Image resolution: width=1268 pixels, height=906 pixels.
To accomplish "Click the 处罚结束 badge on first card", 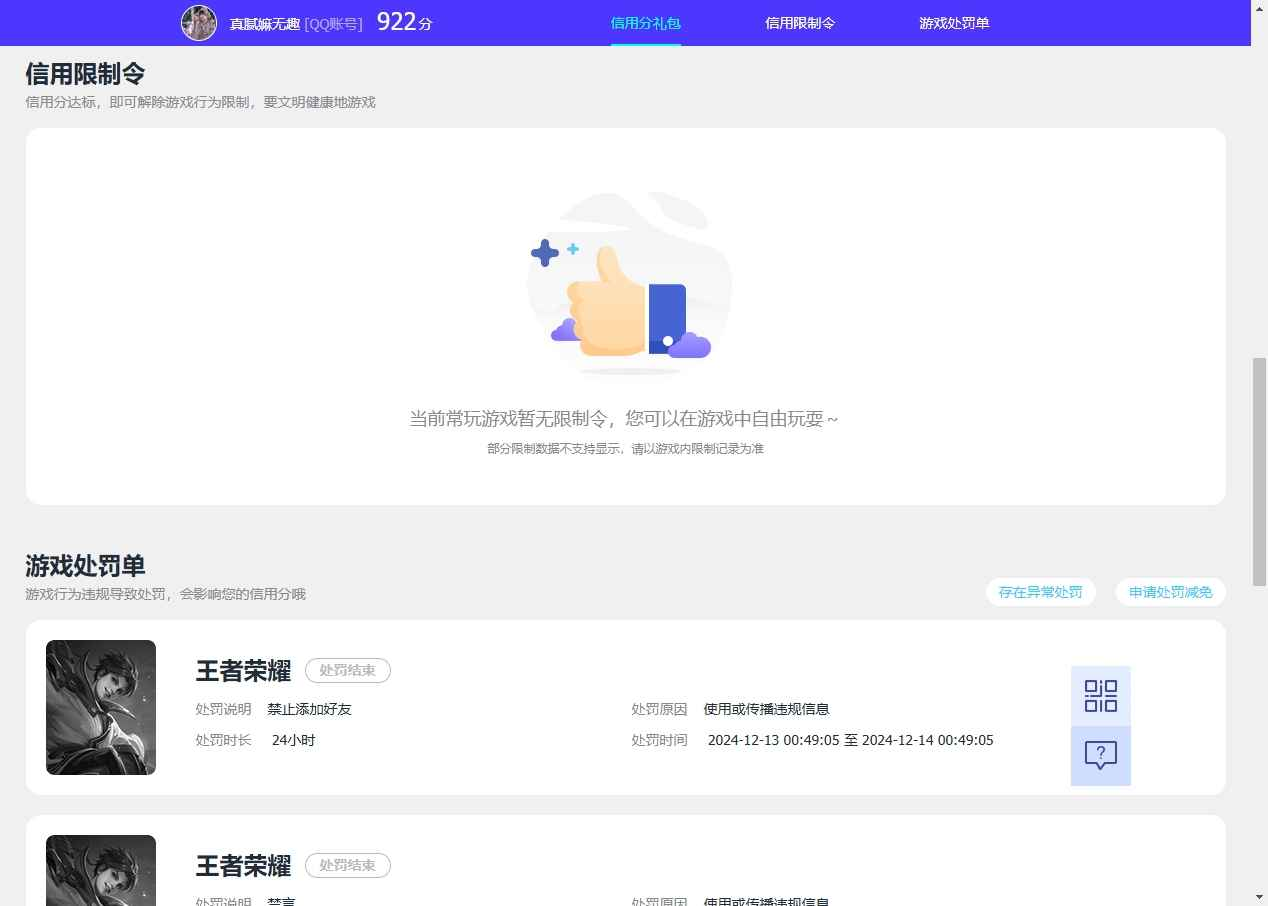I will coord(347,670).
